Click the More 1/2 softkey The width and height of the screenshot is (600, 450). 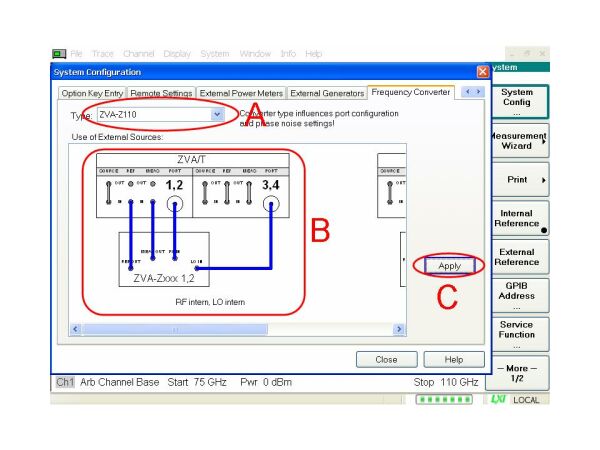tap(517, 373)
